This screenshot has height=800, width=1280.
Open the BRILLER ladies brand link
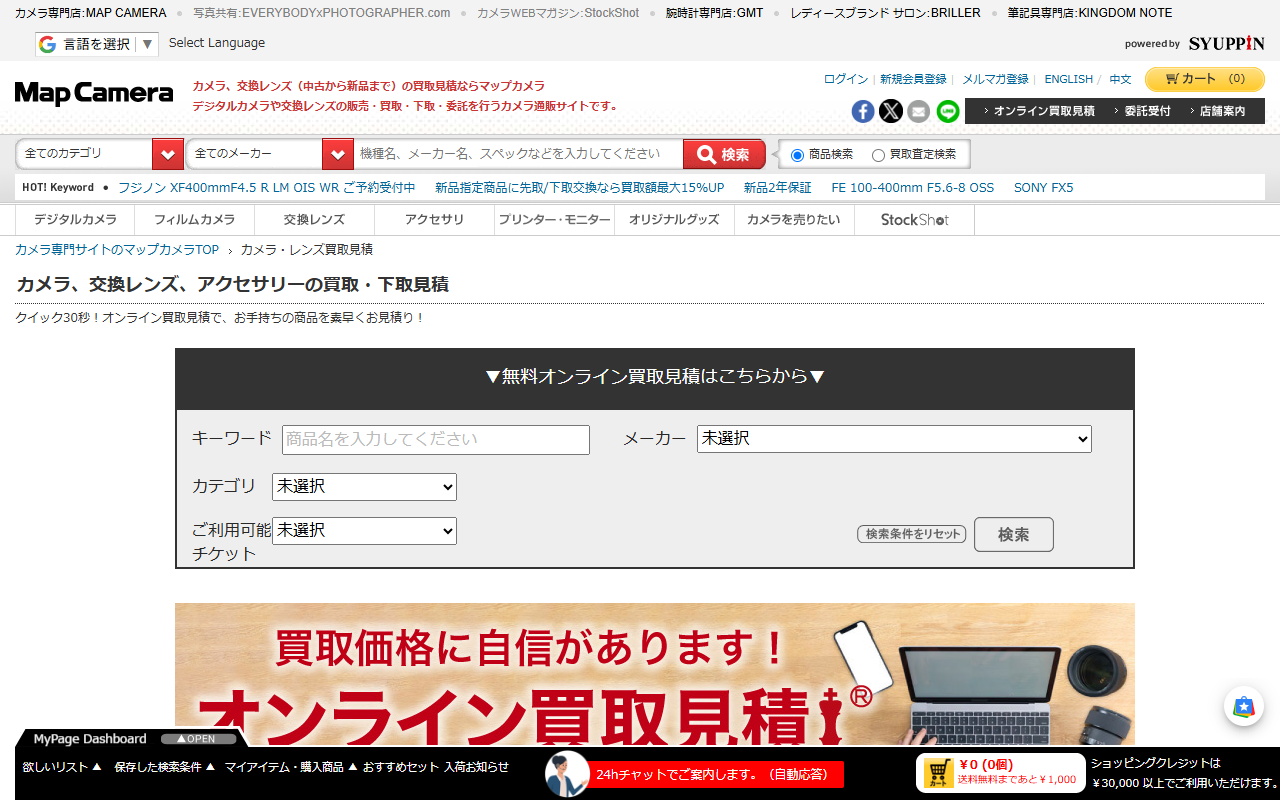click(x=885, y=13)
